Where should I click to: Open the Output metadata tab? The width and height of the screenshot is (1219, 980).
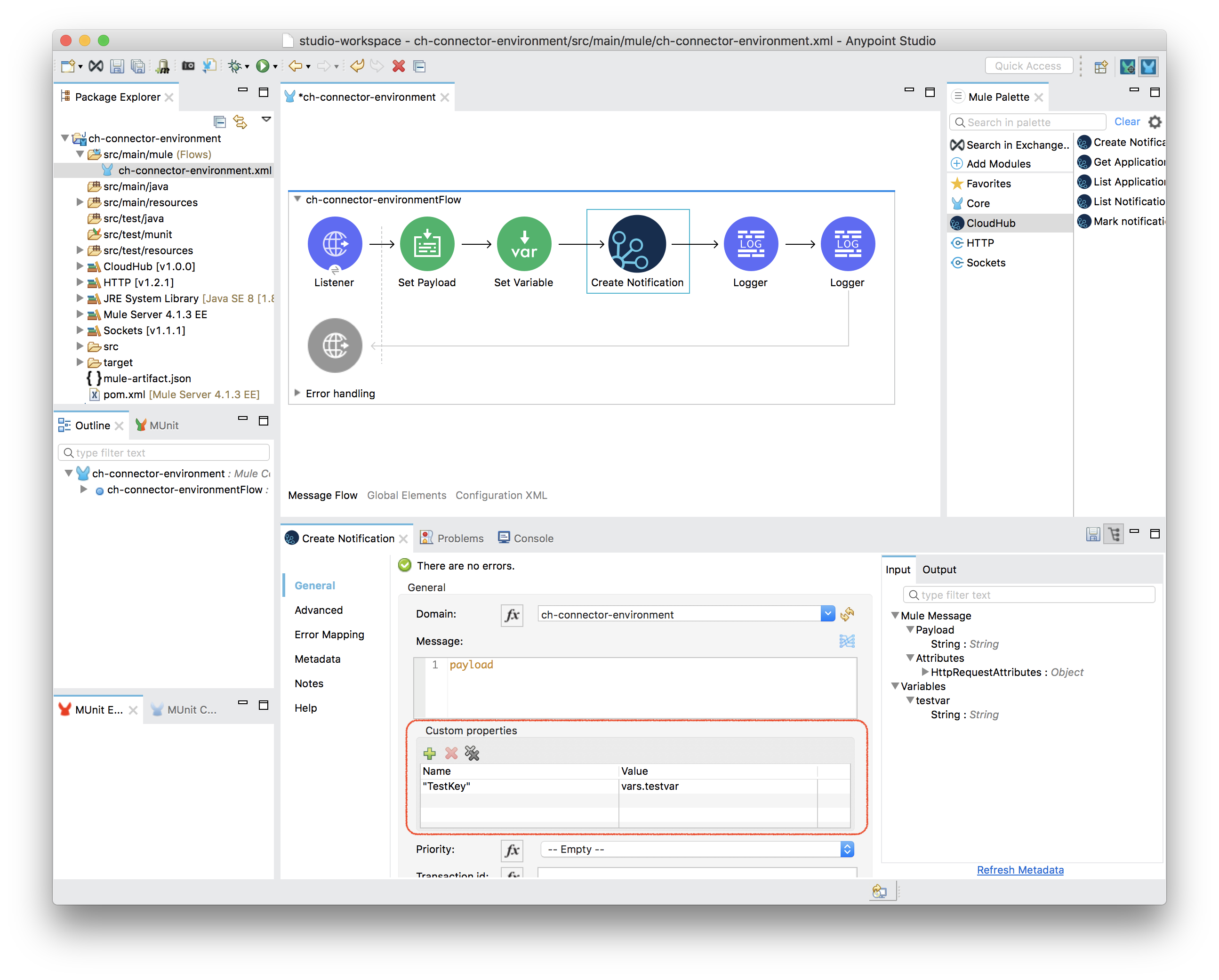[939, 570]
